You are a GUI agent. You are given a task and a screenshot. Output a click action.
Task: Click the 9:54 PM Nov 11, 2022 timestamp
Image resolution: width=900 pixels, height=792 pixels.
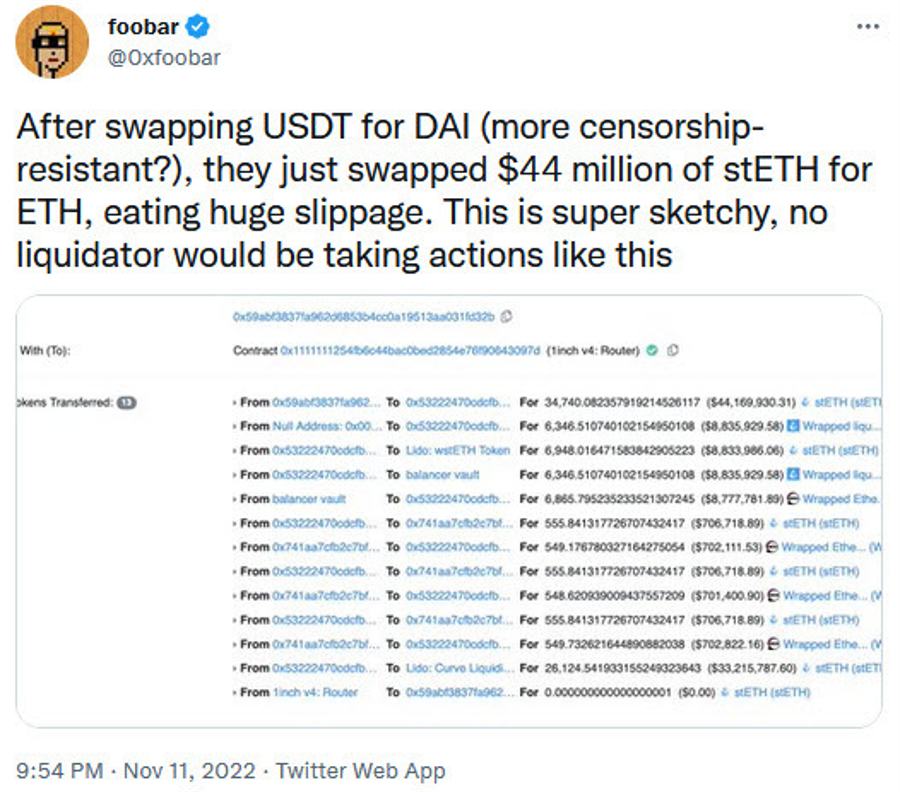136,770
